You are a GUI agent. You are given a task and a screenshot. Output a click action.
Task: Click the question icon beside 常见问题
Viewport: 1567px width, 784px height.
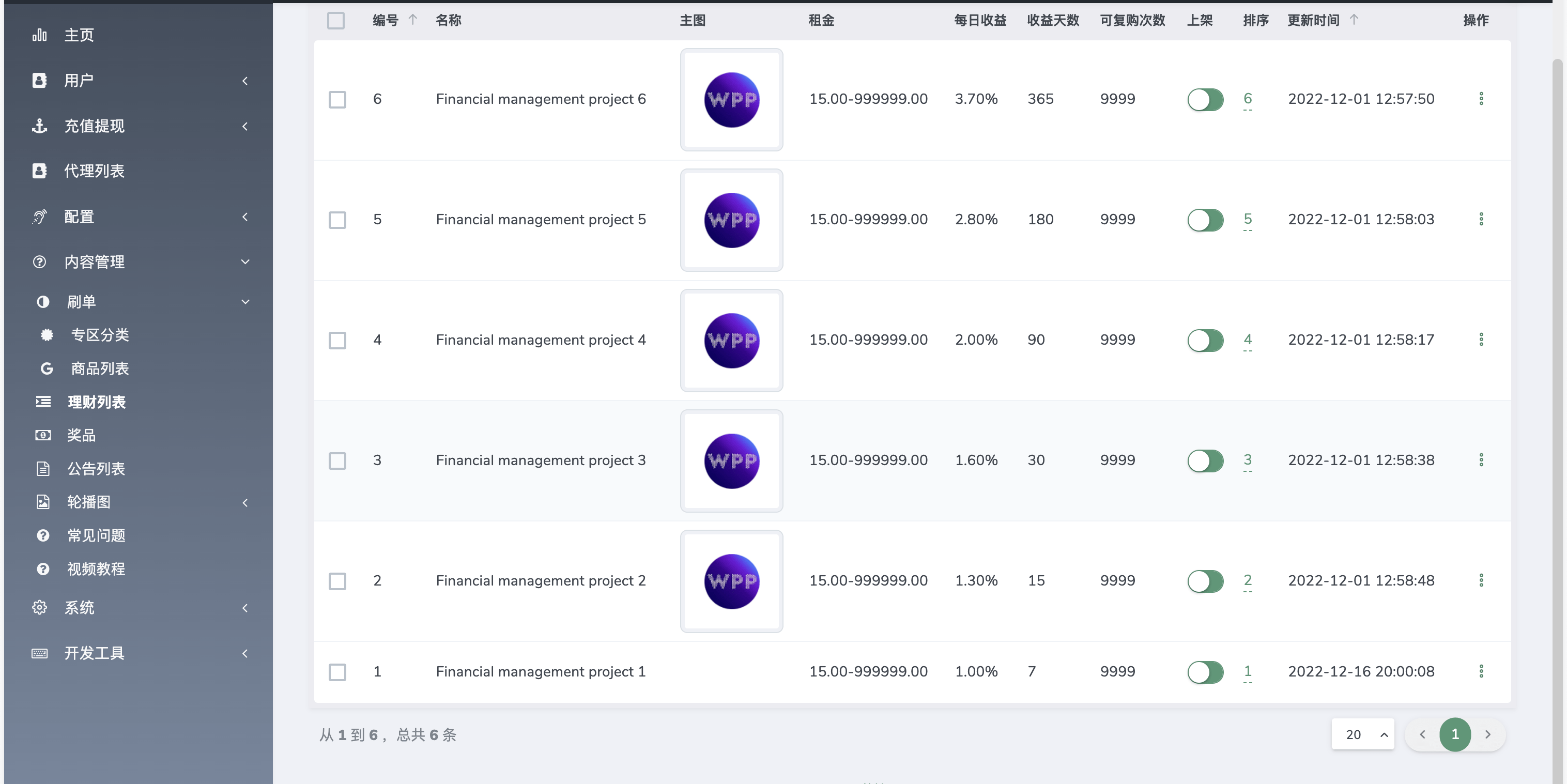click(43, 535)
